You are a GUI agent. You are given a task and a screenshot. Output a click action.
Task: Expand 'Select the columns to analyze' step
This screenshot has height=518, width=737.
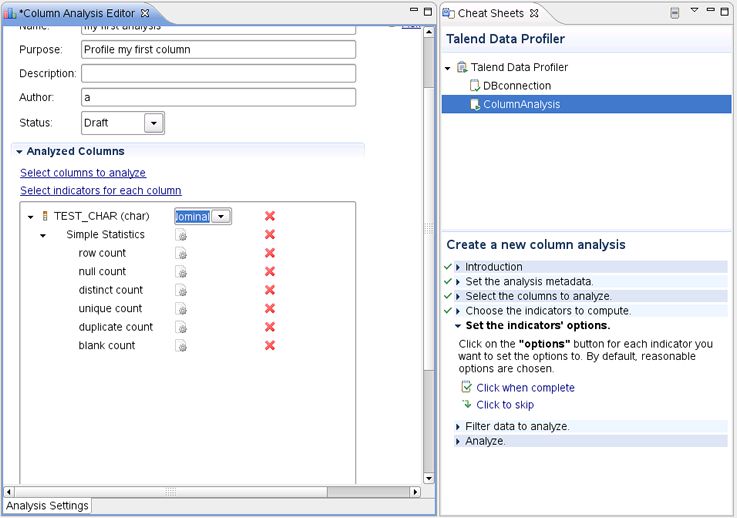click(x=458, y=297)
